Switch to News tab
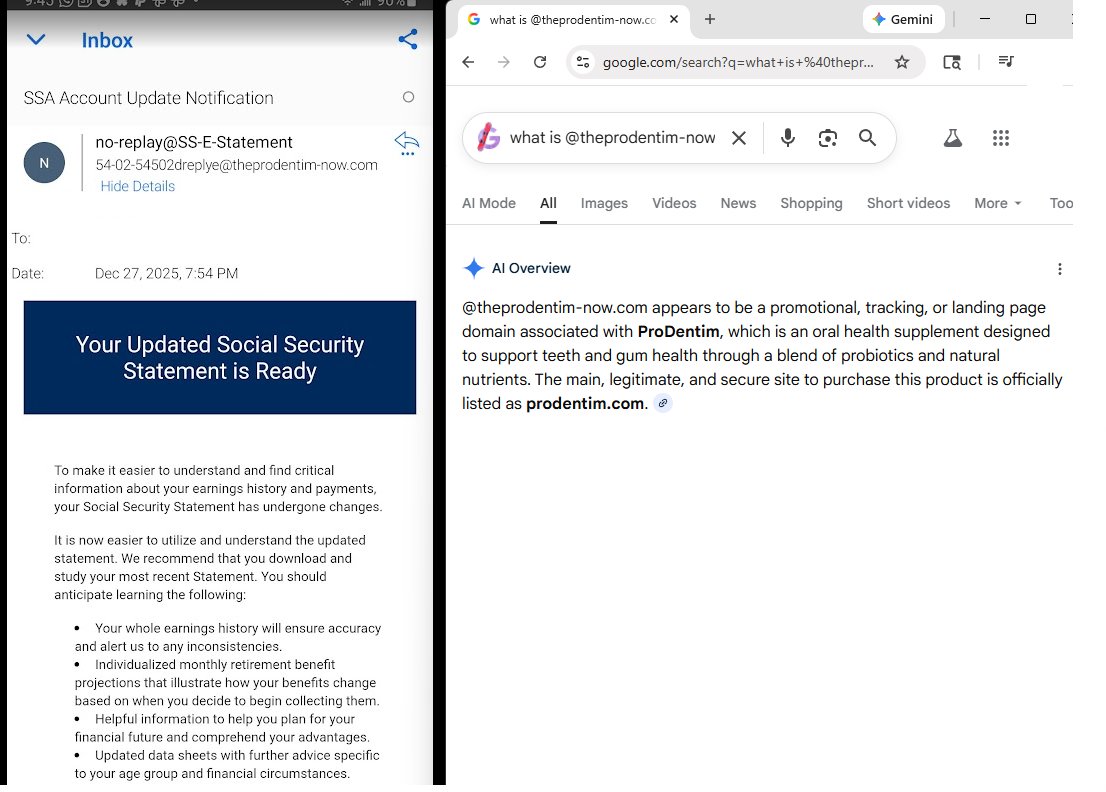 point(738,203)
